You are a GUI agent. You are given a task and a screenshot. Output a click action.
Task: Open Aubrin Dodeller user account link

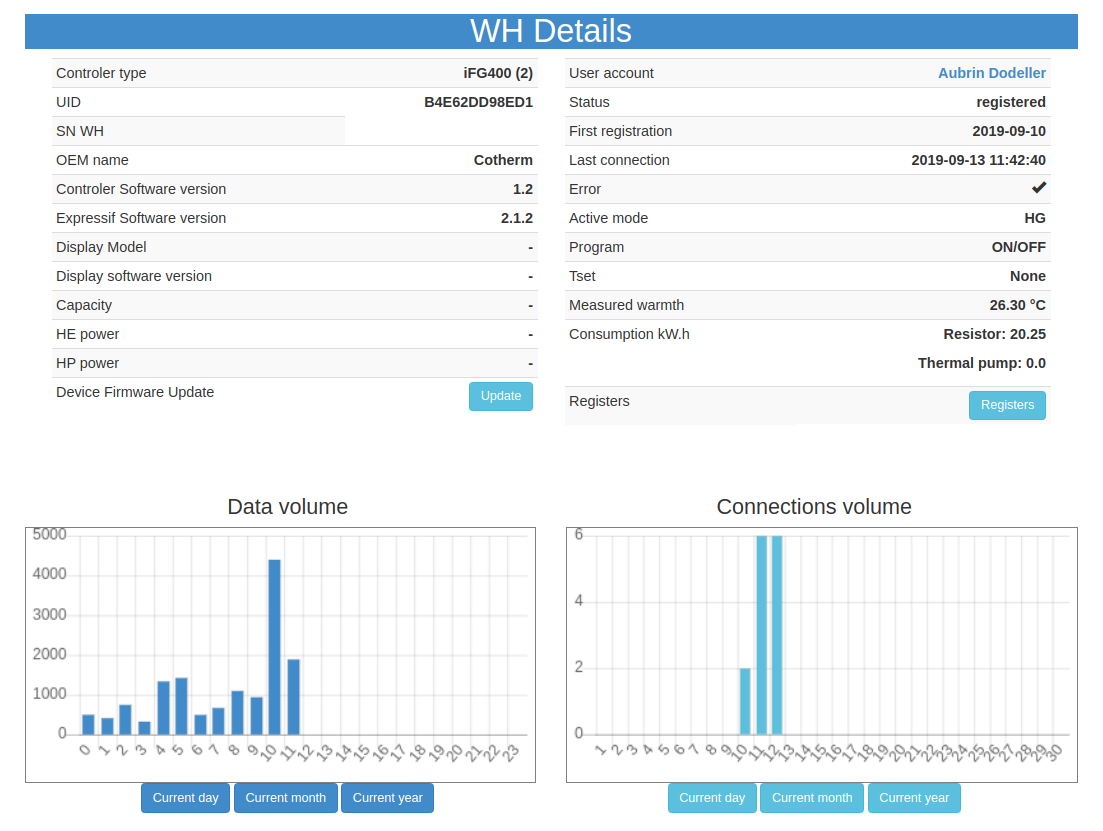[x=991, y=73]
